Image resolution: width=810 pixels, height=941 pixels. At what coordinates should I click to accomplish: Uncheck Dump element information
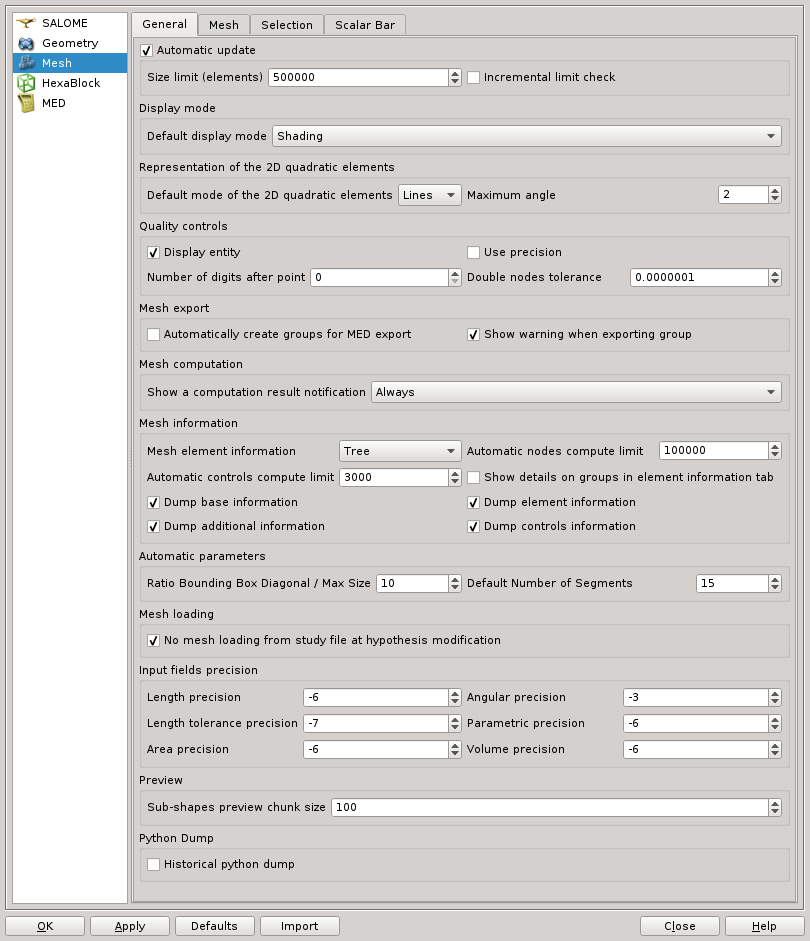(x=473, y=502)
